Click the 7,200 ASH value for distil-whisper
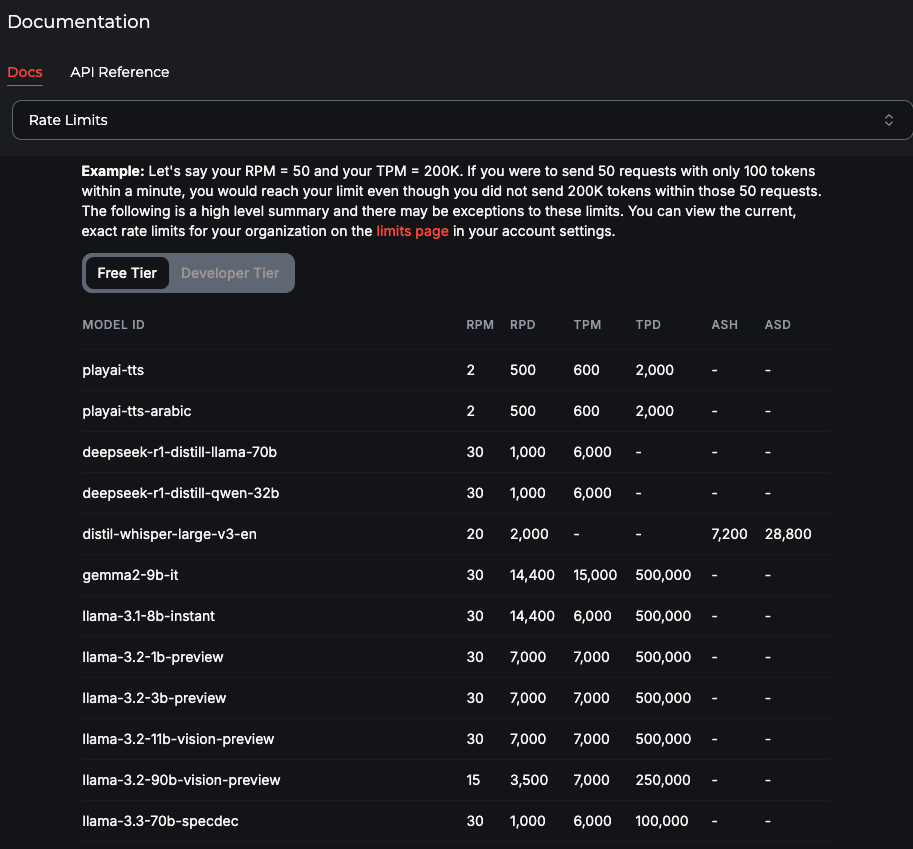 729,534
